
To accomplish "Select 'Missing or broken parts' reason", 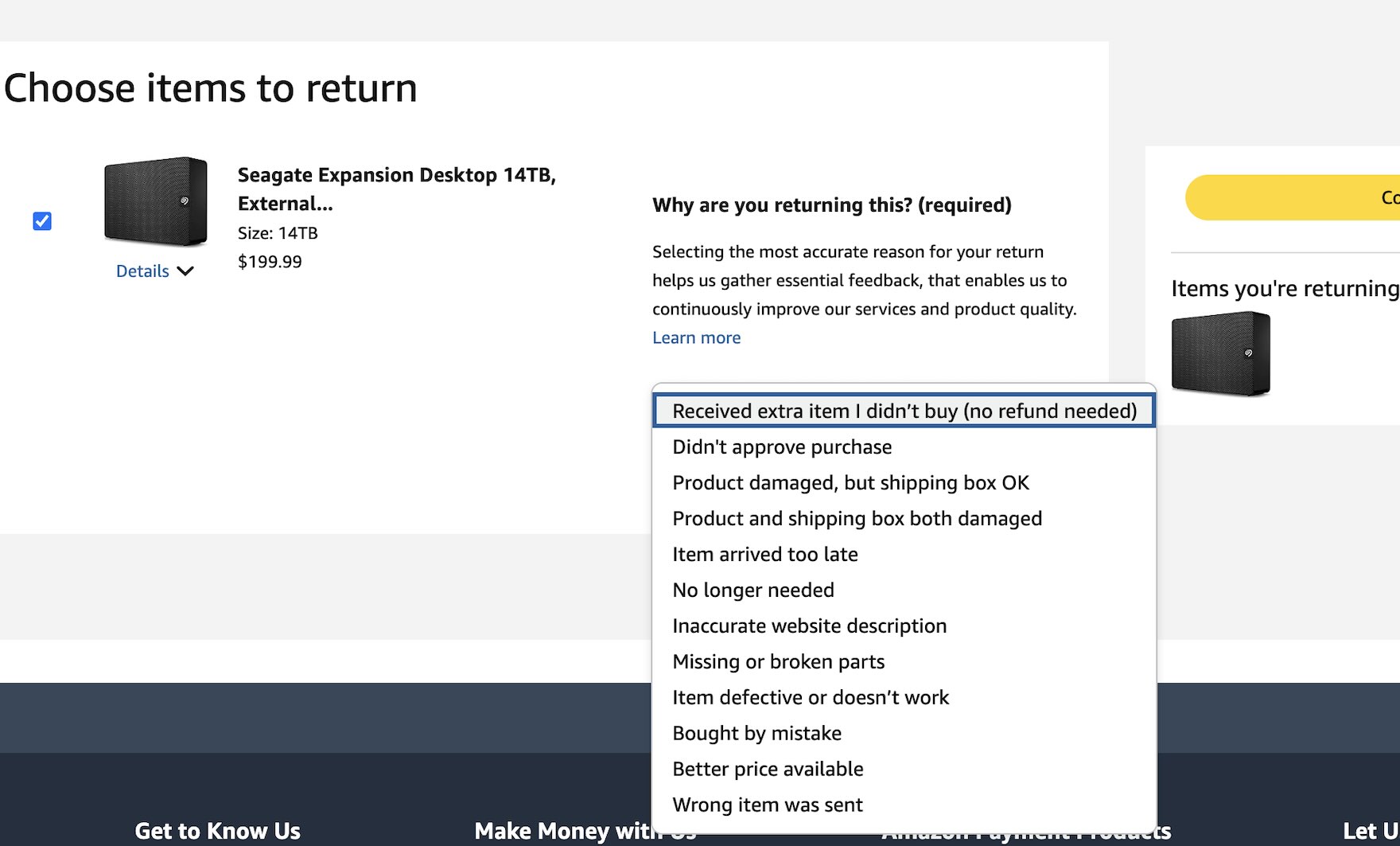I will [x=778, y=662].
